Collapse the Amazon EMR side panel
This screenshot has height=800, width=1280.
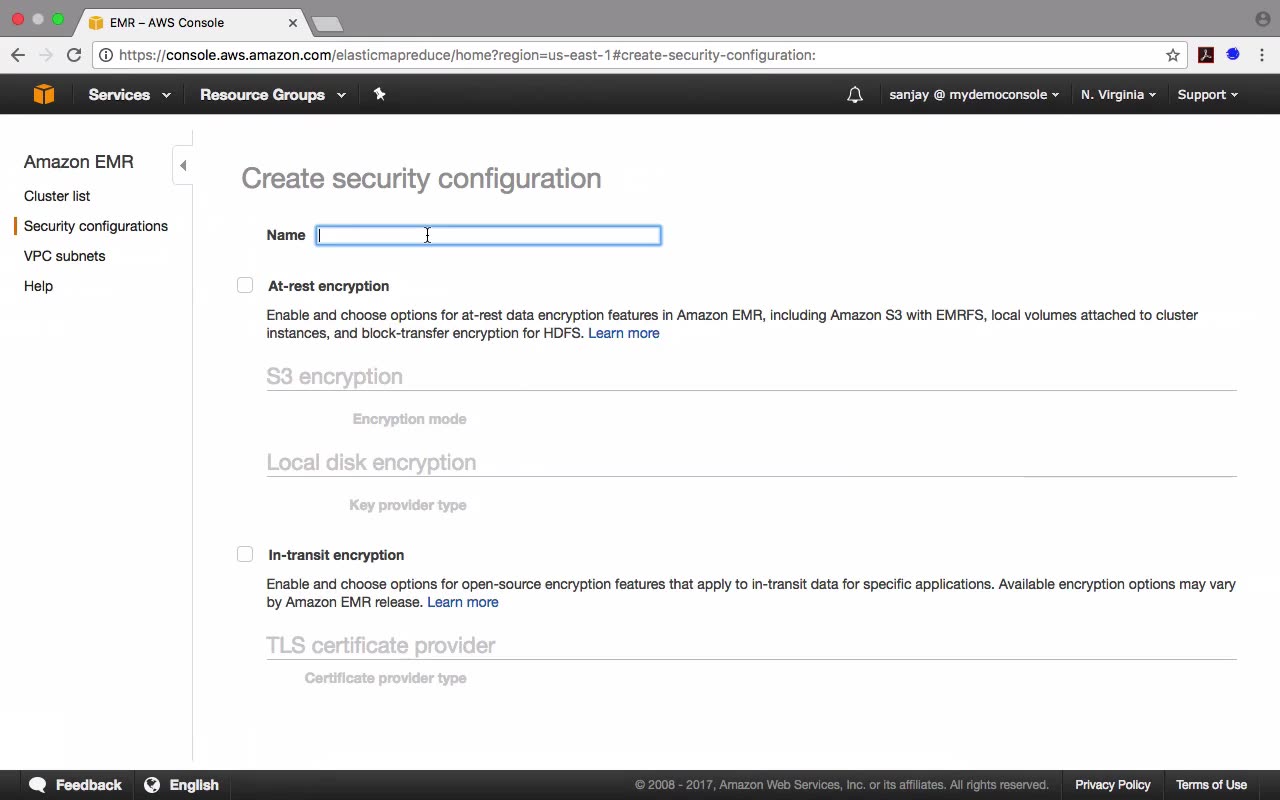pos(183,165)
